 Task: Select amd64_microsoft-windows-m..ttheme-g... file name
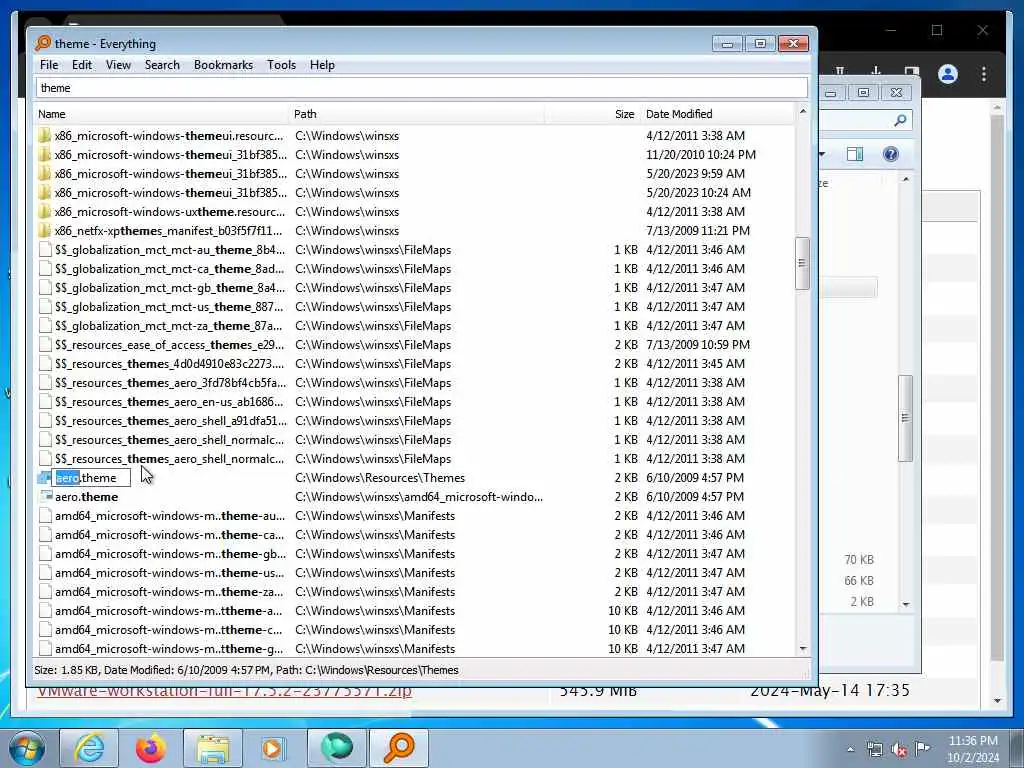tap(169, 648)
